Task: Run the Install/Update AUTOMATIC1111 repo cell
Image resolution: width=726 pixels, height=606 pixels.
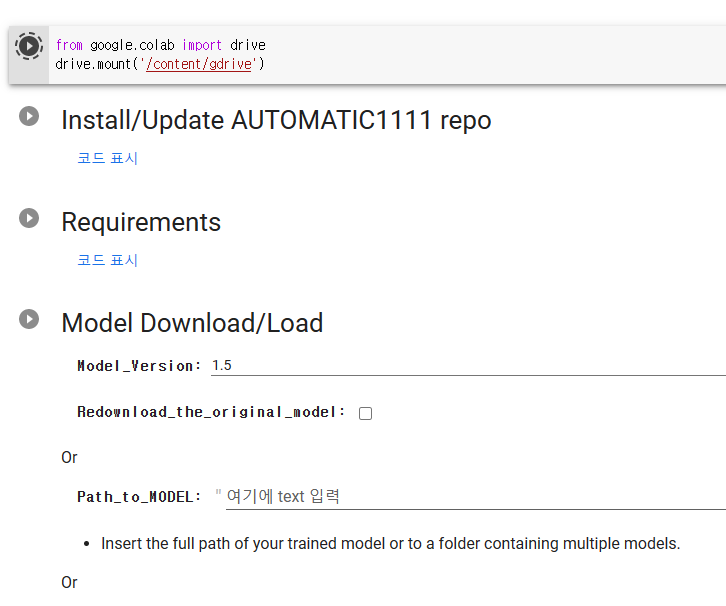Action: pos(29,116)
